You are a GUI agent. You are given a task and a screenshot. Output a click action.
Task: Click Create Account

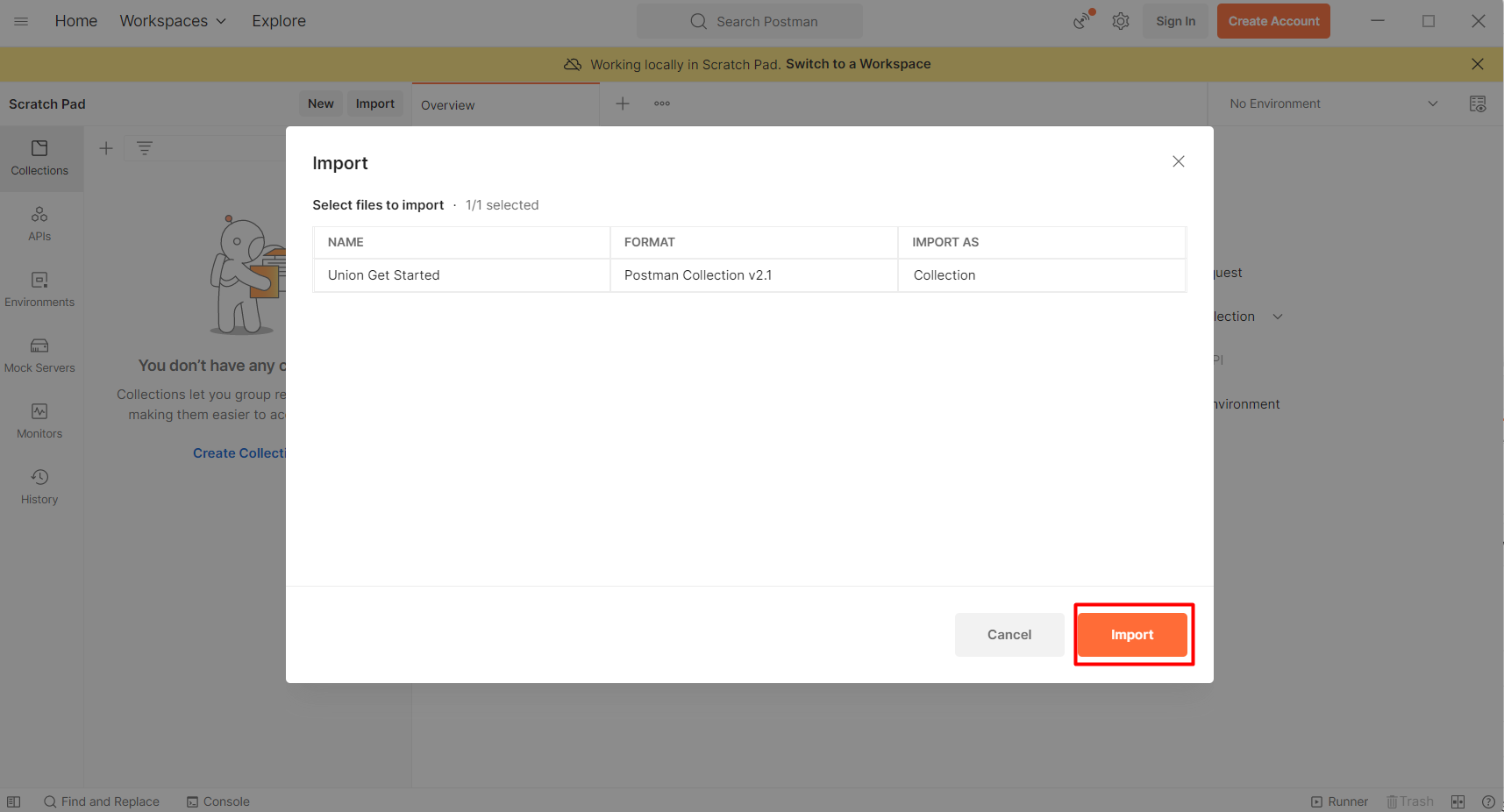click(1273, 21)
